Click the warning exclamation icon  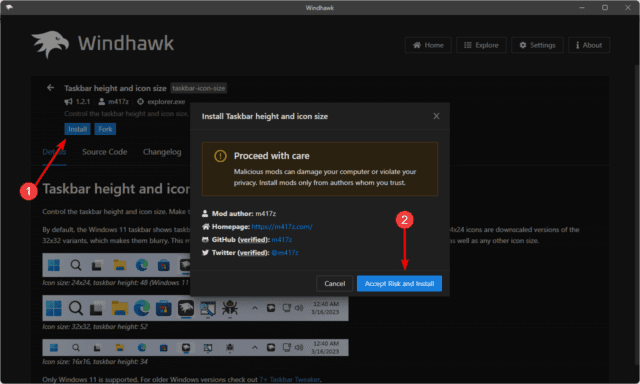(x=220, y=156)
